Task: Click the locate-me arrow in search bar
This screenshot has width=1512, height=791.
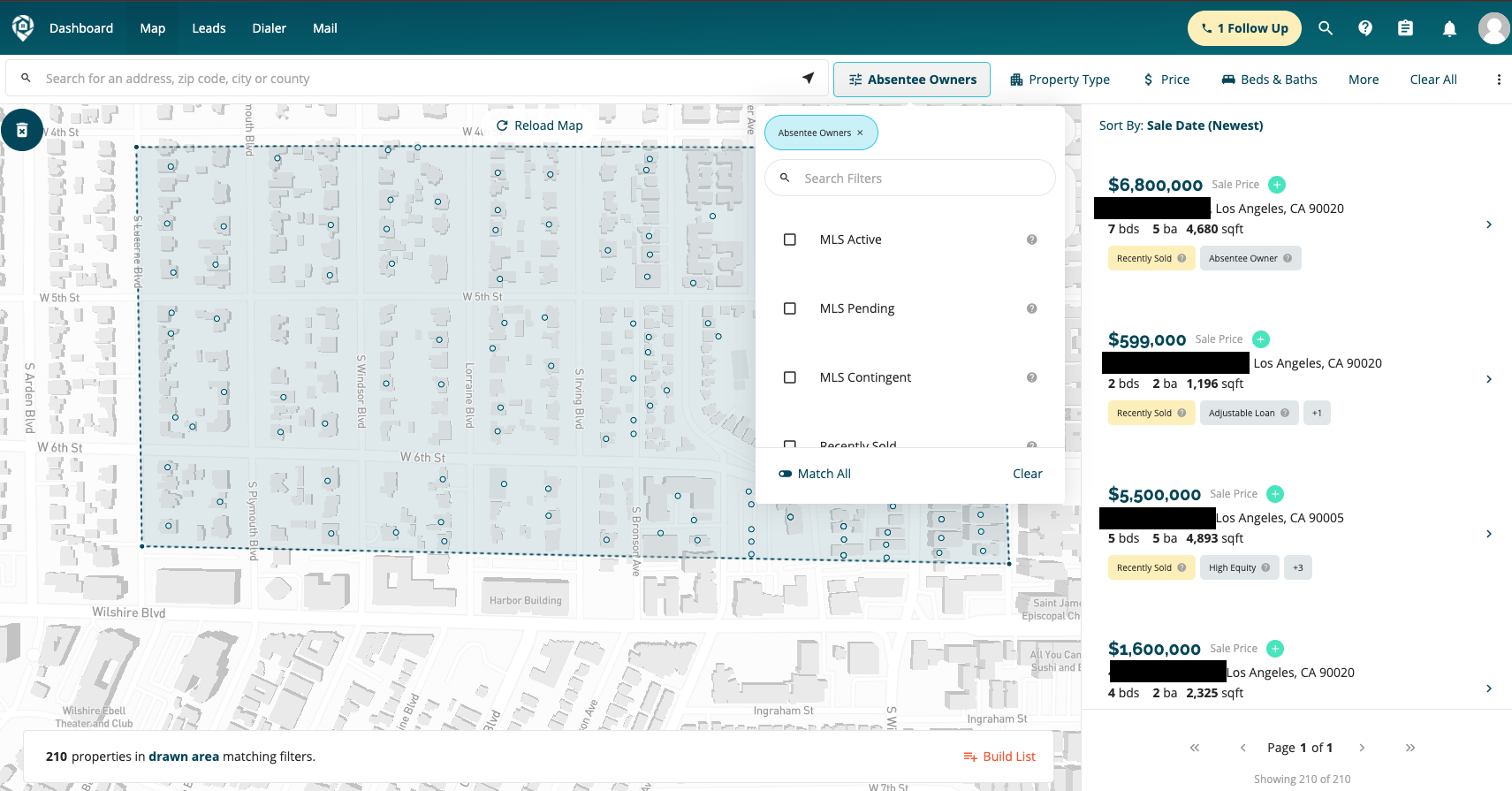Action: [x=808, y=79]
